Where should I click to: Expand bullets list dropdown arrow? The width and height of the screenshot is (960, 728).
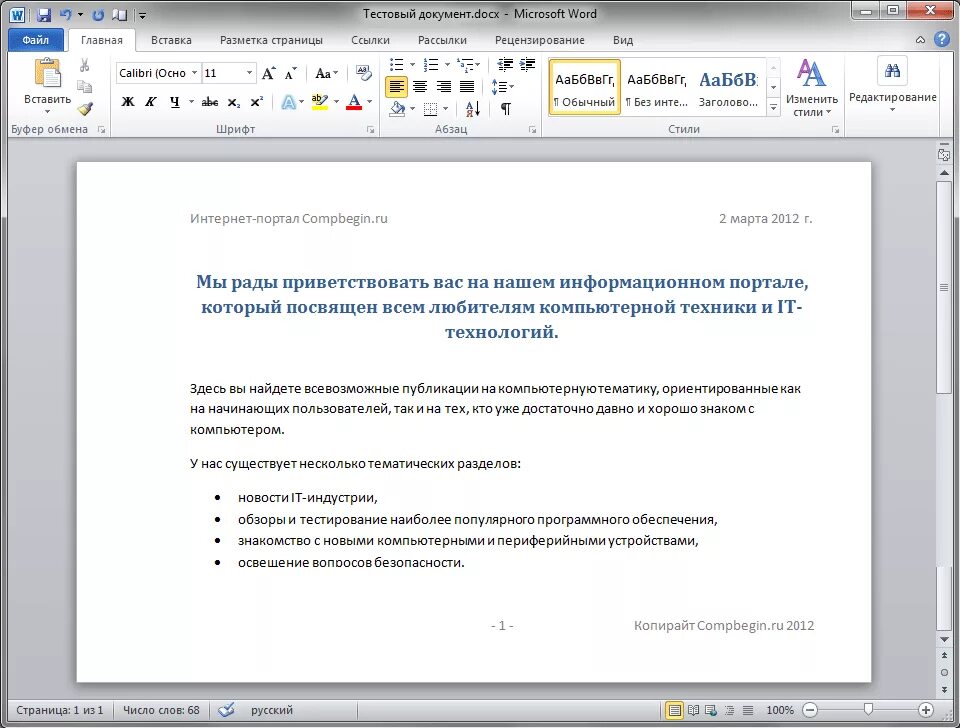412,64
